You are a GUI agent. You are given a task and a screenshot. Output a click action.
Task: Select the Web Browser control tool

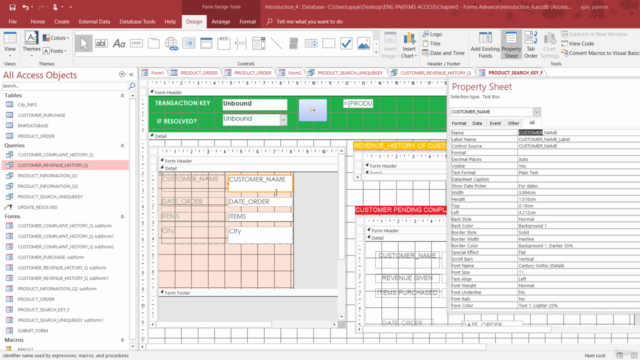(189, 43)
